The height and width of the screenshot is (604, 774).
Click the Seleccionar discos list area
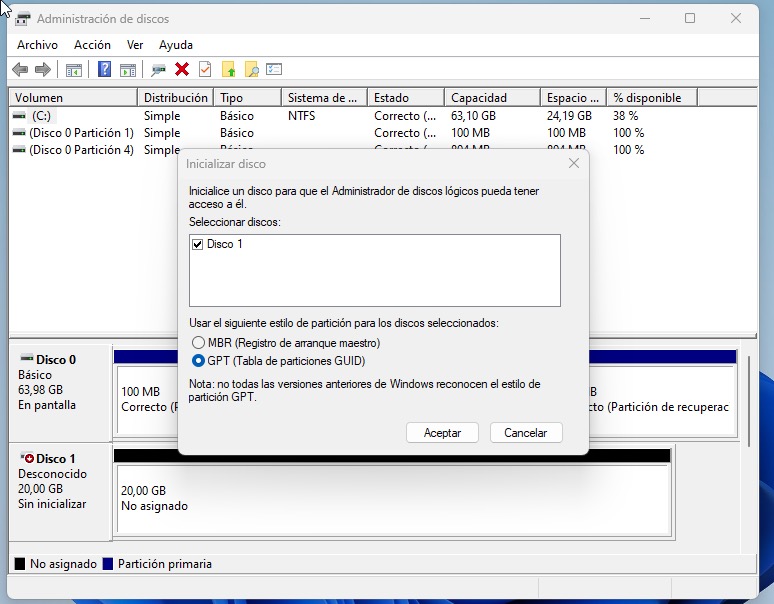pos(375,270)
